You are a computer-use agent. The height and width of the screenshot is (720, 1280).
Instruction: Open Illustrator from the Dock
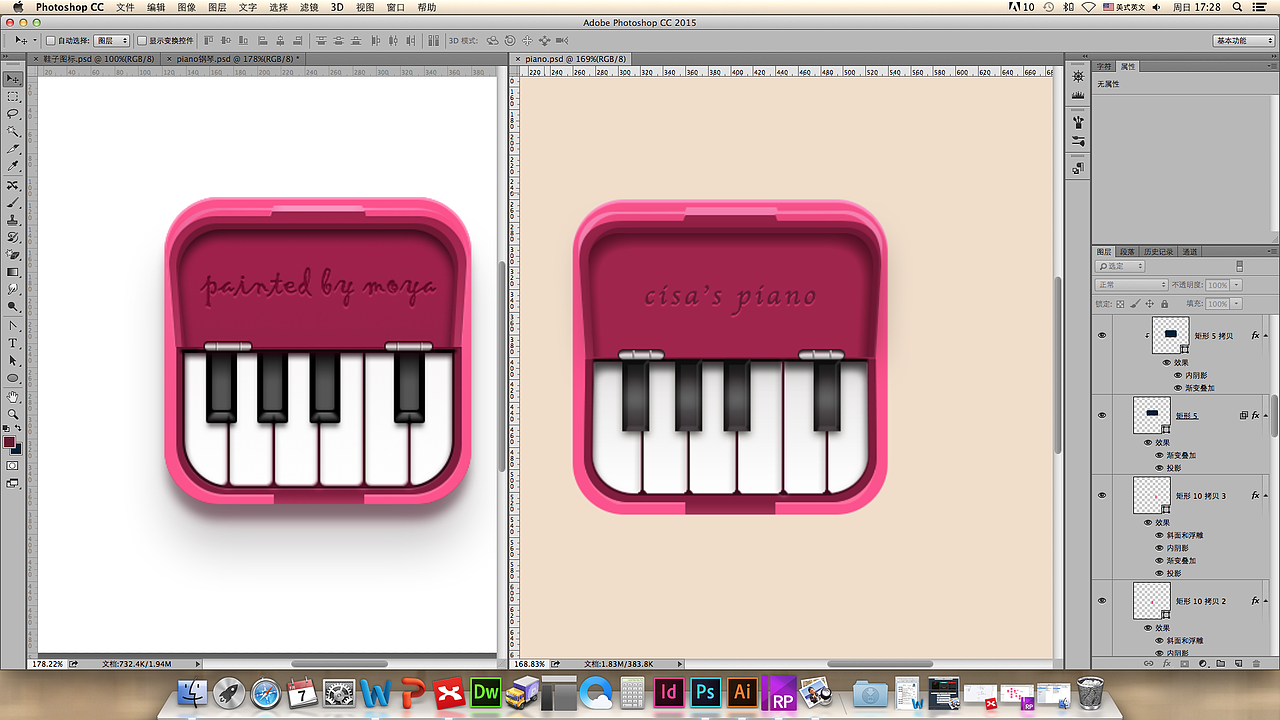[x=742, y=691]
